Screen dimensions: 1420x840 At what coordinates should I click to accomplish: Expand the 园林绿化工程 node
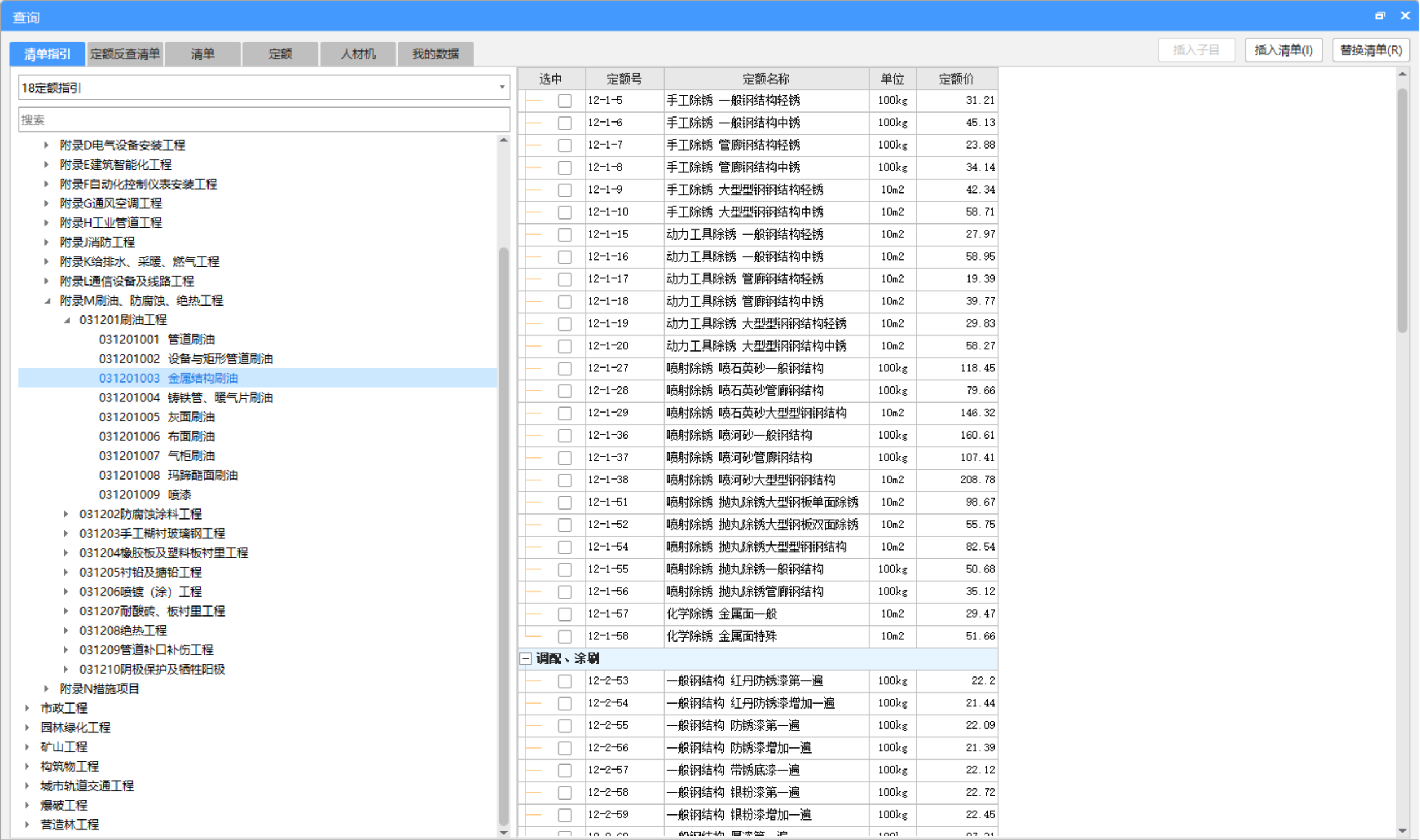(27, 727)
